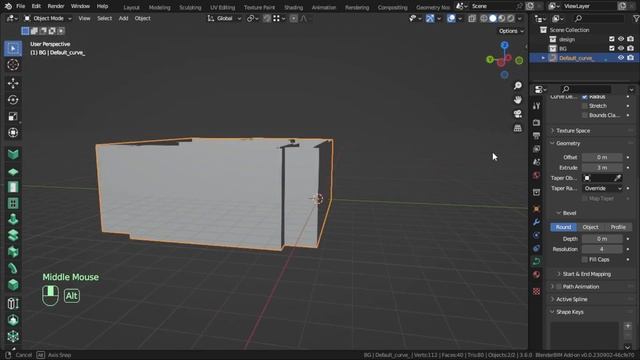Click the bevel Resolution value field
Viewport: 640px width, 360px height.
(602, 249)
